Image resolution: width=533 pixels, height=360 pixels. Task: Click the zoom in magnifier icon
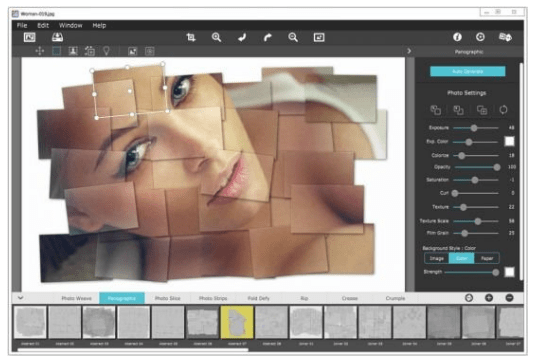click(x=217, y=37)
